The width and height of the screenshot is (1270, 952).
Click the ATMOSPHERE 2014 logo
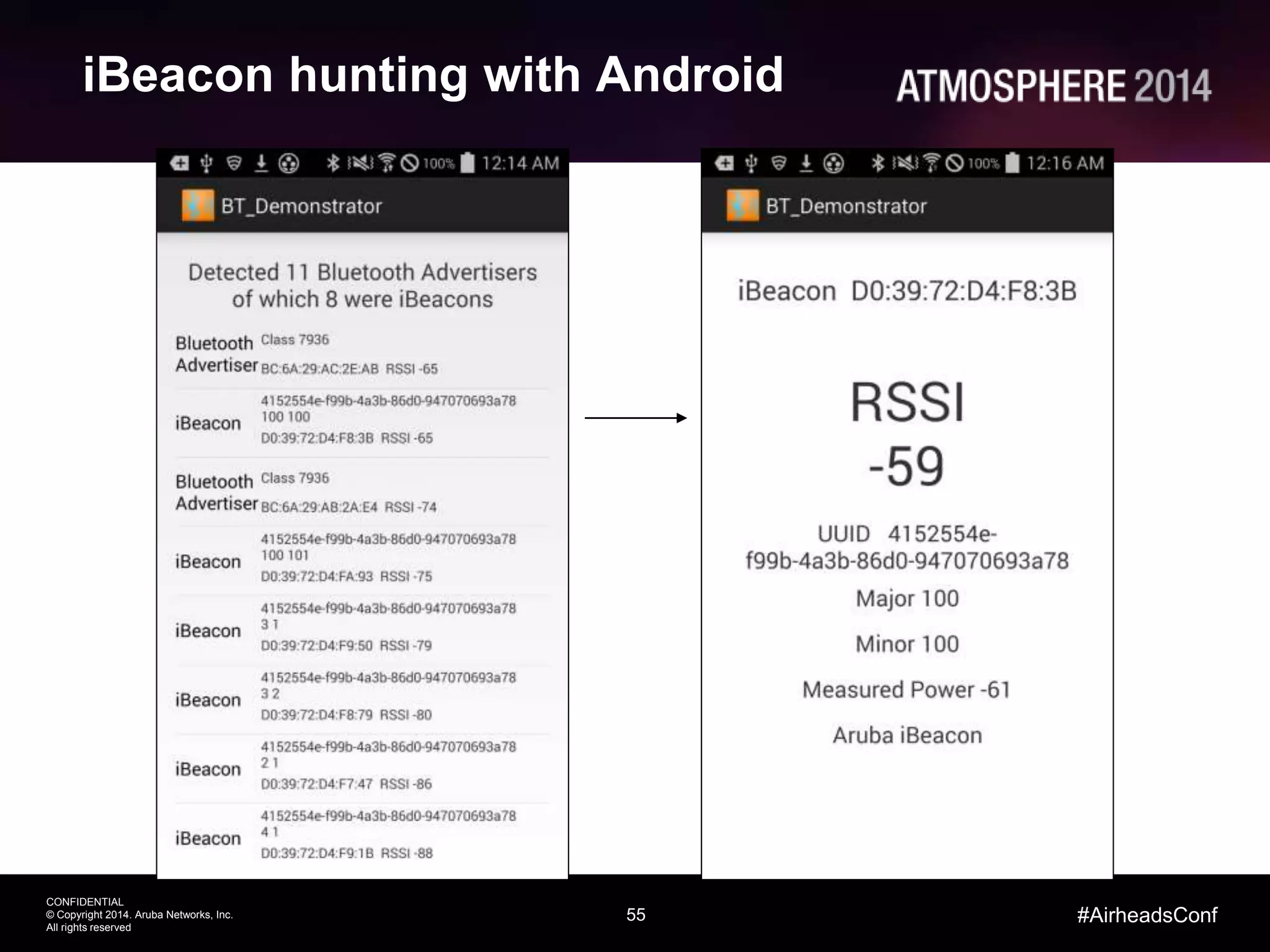[x=1054, y=86]
